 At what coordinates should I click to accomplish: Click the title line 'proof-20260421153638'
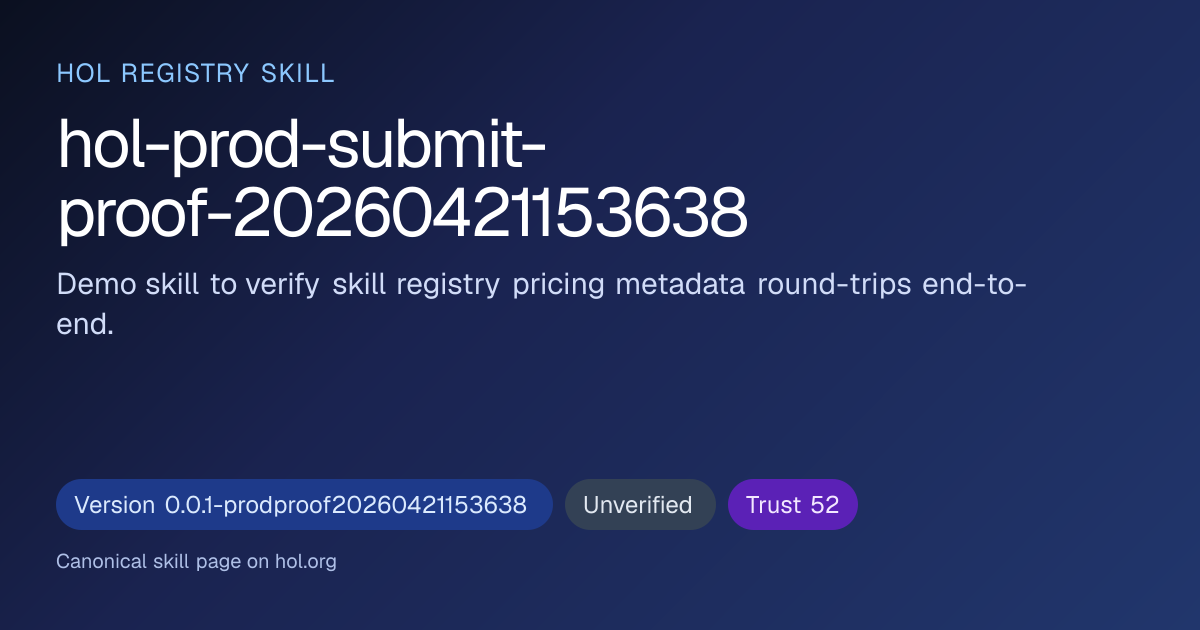[x=402, y=212]
